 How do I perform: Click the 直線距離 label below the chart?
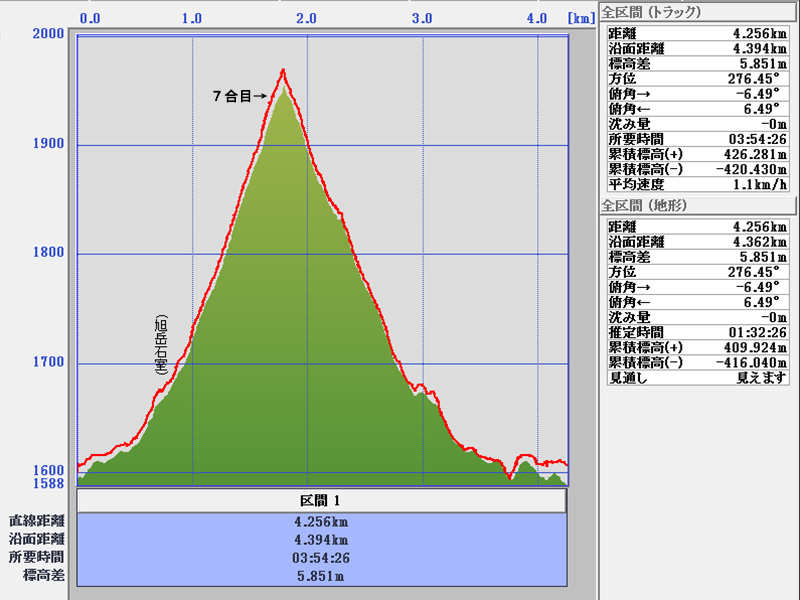tap(37, 521)
